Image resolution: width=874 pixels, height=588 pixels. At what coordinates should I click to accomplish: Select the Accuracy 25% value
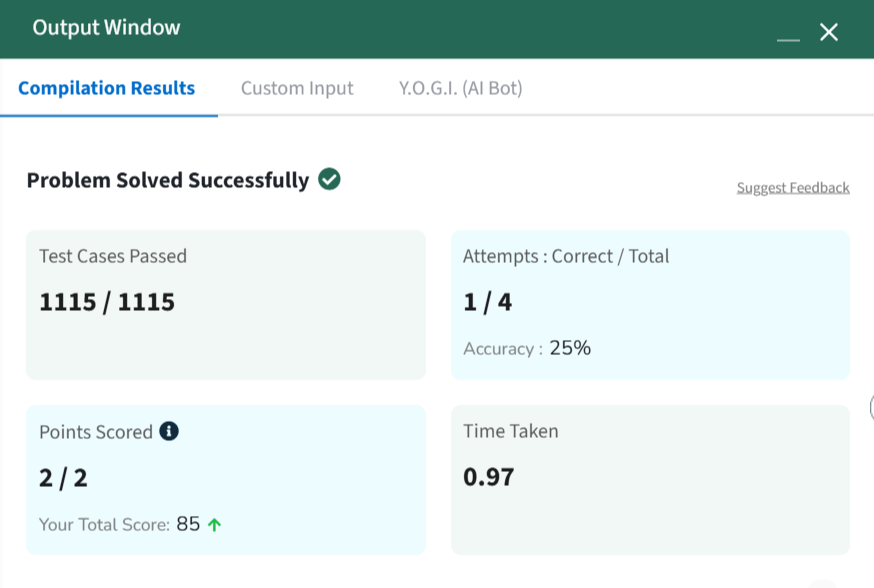(x=570, y=348)
